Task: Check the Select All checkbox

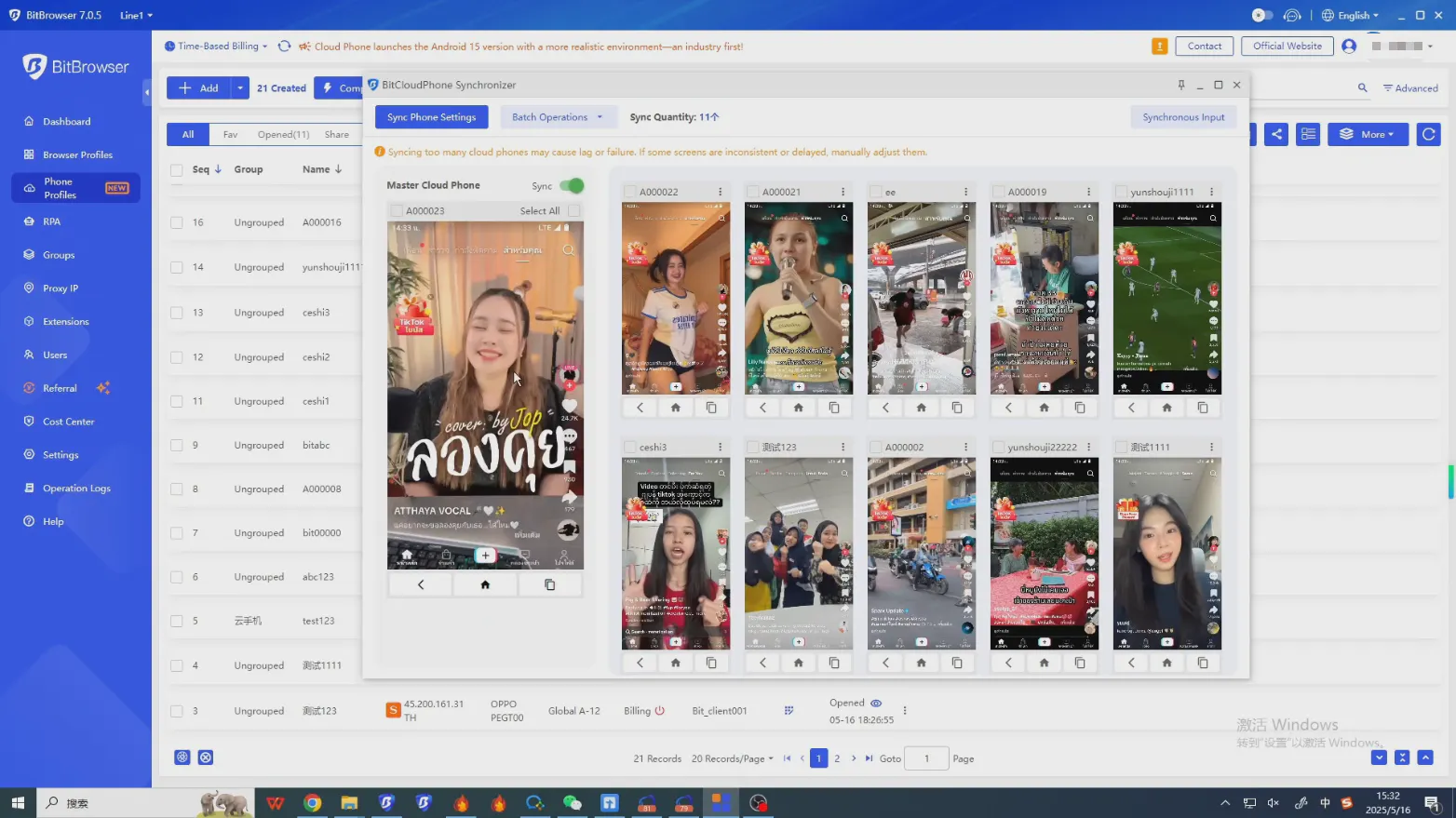Action: (x=573, y=211)
